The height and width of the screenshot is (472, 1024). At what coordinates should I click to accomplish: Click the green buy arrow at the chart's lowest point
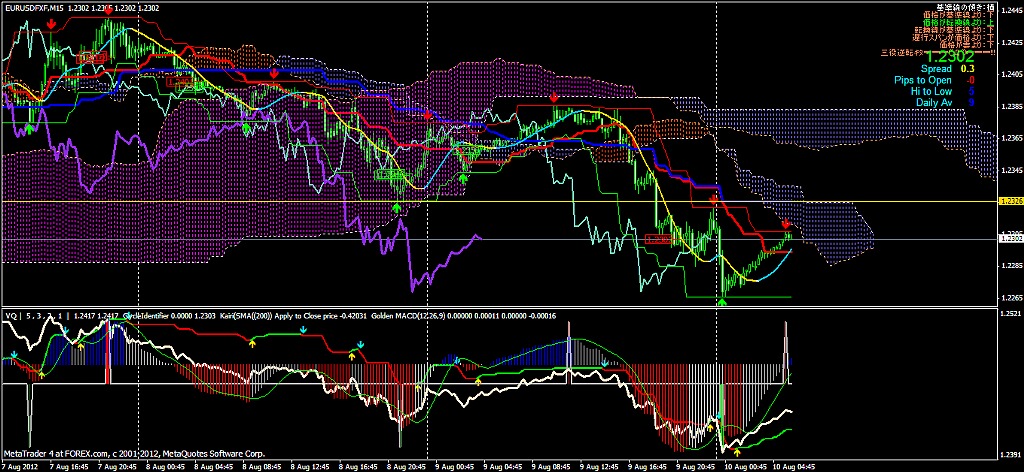[722, 298]
